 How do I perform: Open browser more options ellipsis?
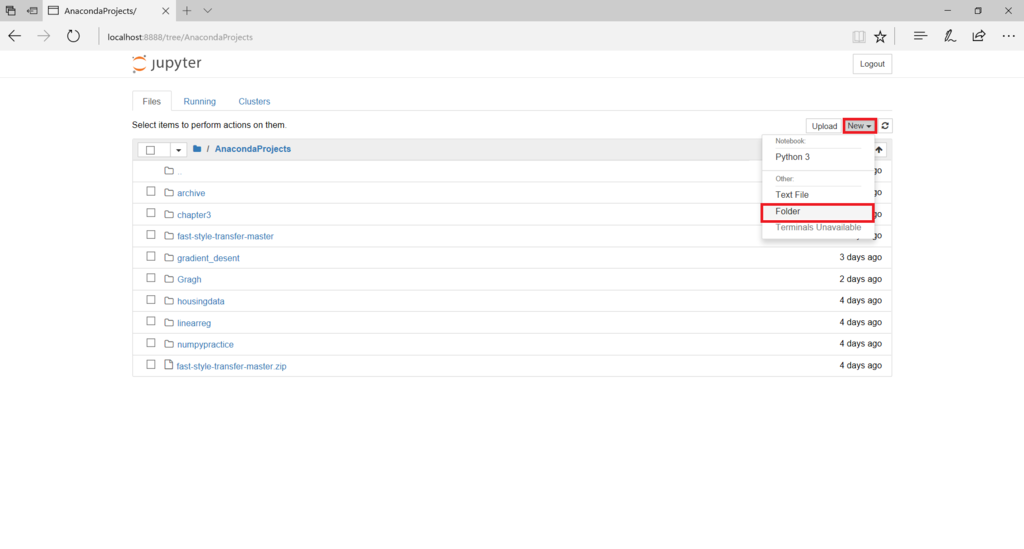pyautogui.click(x=1008, y=37)
